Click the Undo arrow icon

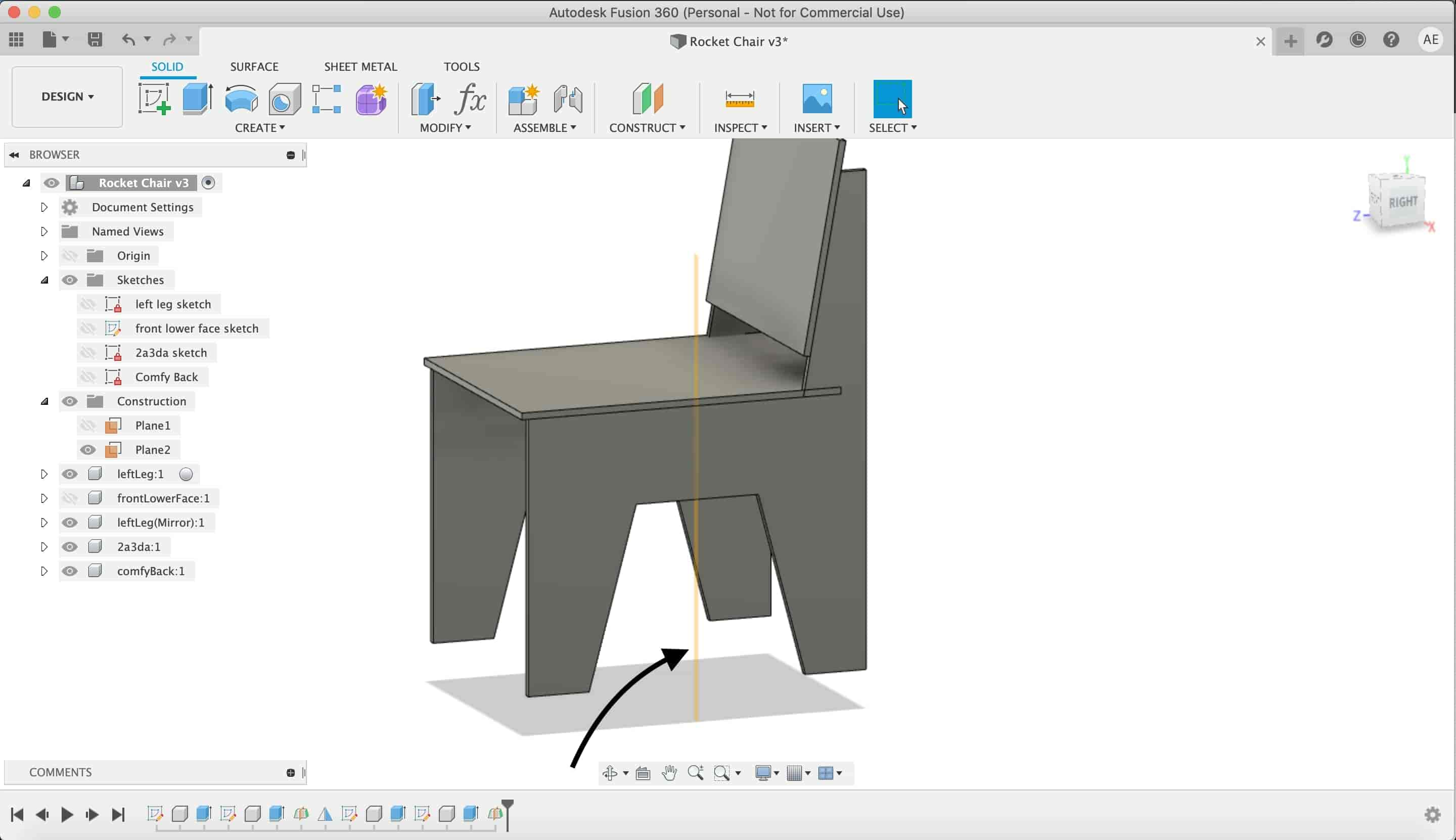129,39
